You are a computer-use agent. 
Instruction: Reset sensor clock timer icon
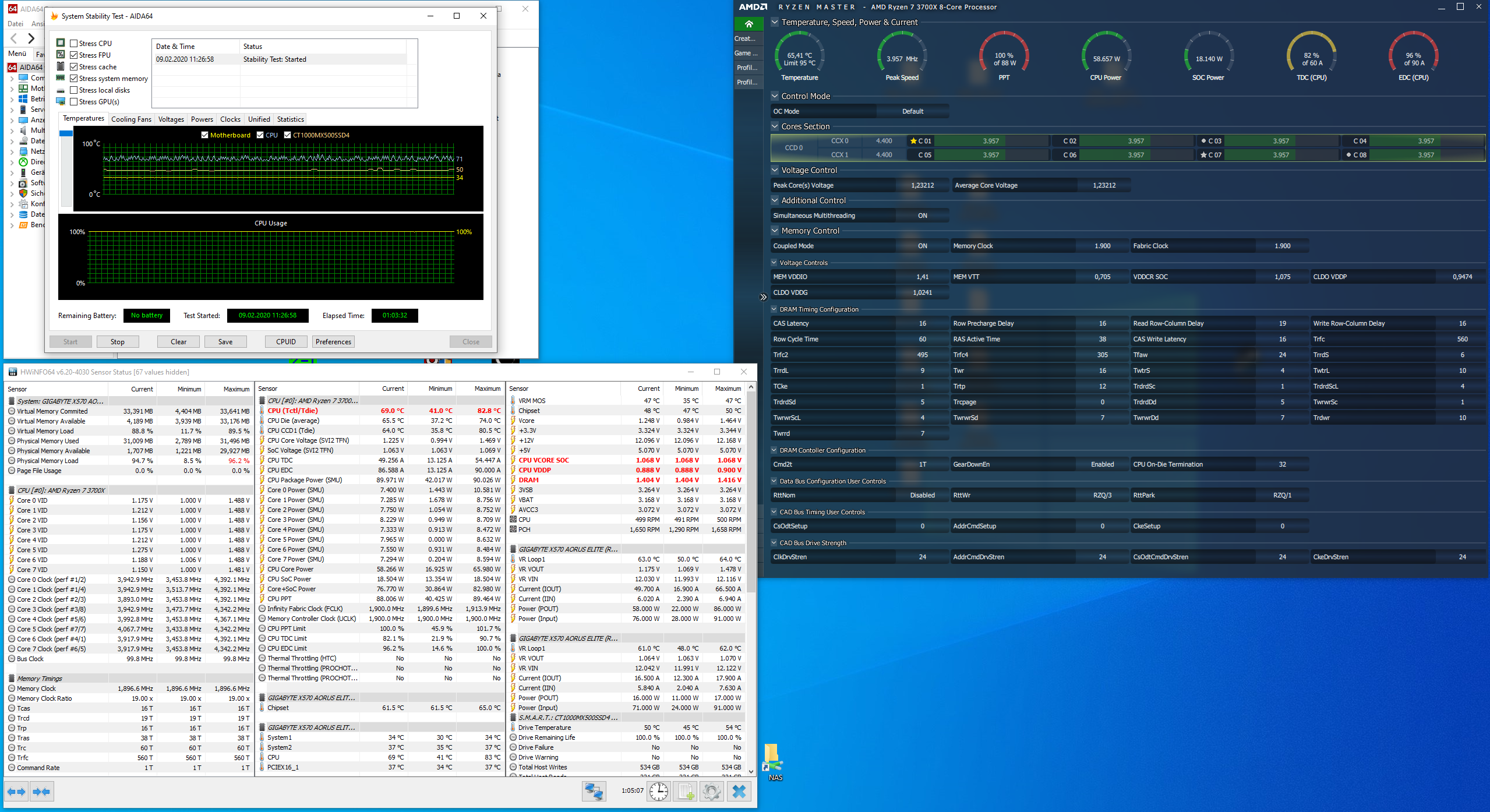659,792
